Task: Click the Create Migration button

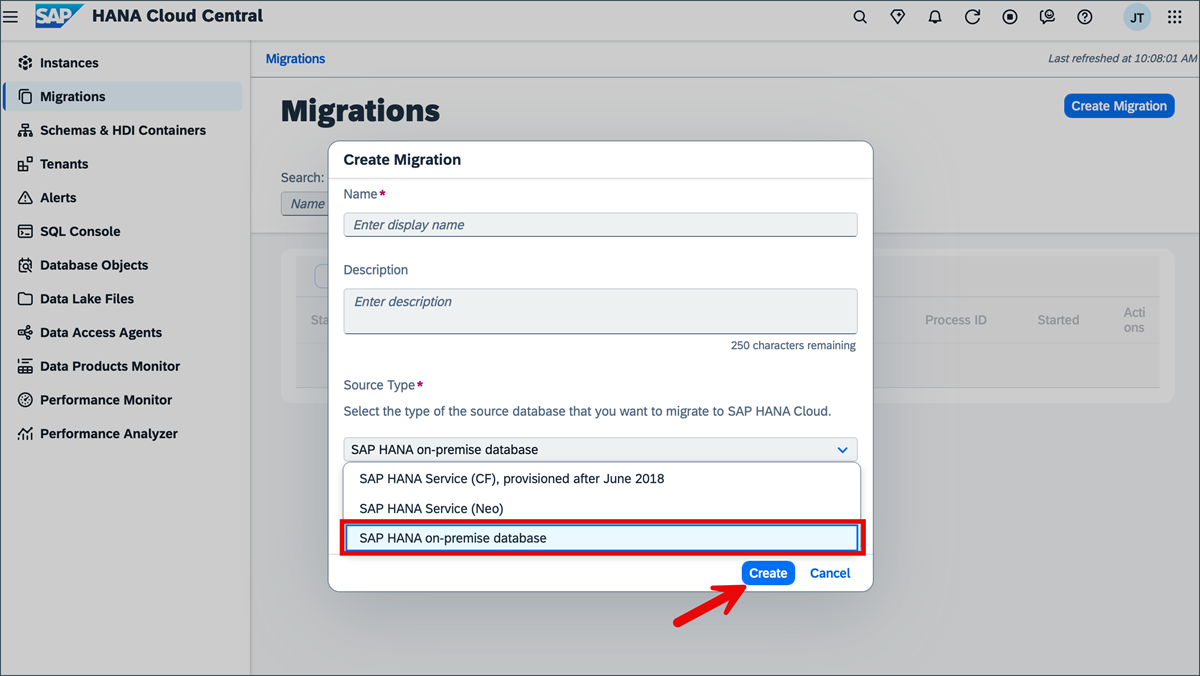Action: (x=1119, y=106)
